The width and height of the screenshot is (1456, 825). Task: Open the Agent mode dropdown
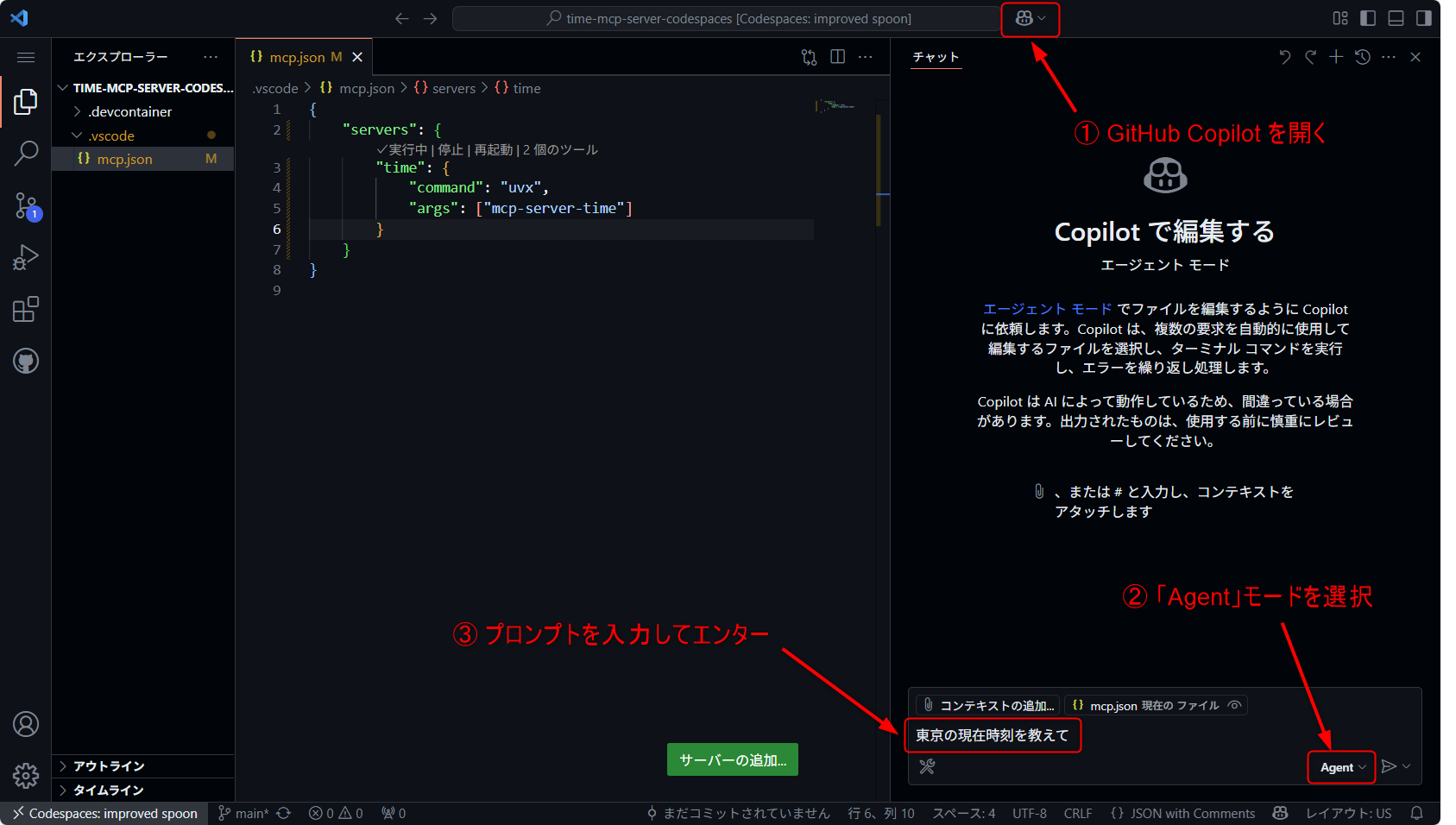1343,767
